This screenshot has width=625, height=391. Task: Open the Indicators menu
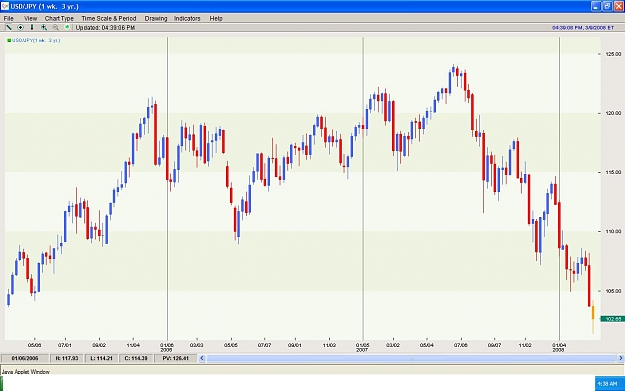(x=187, y=18)
